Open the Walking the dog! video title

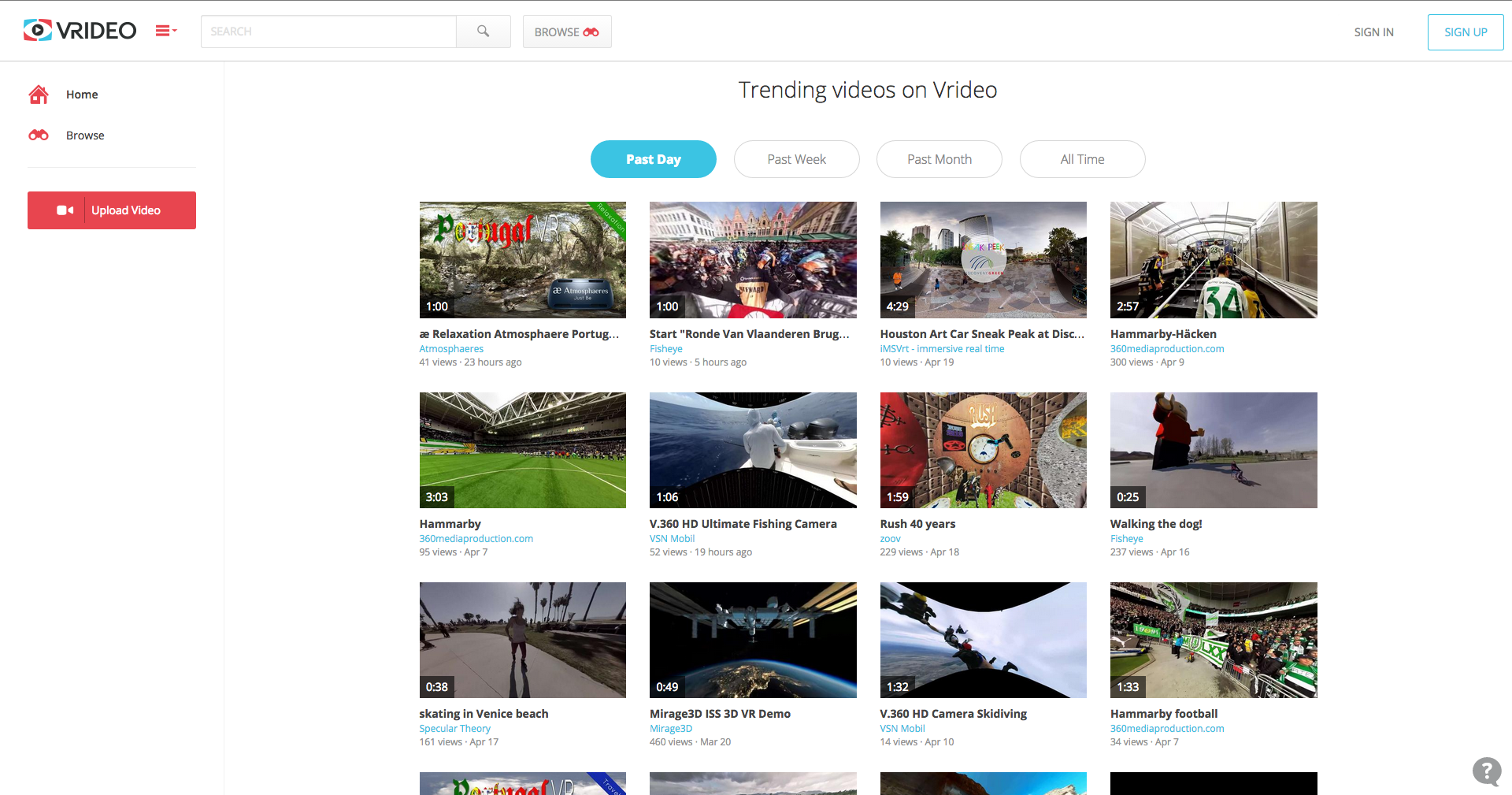[x=1155, y=524]
